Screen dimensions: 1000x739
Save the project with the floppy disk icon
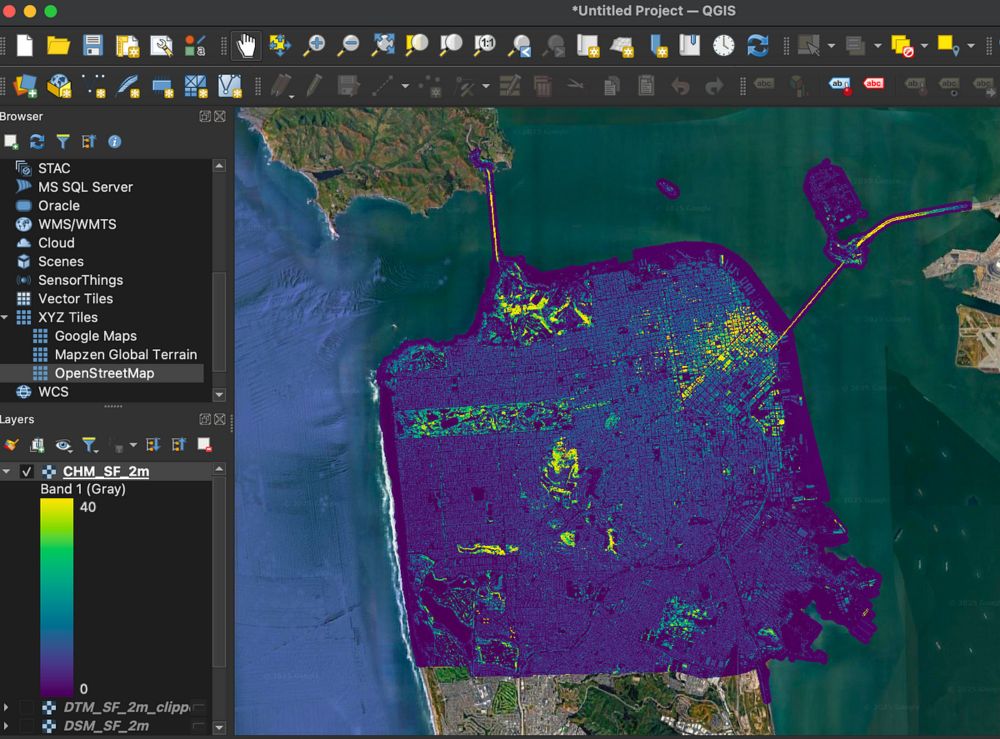point(93,45)
